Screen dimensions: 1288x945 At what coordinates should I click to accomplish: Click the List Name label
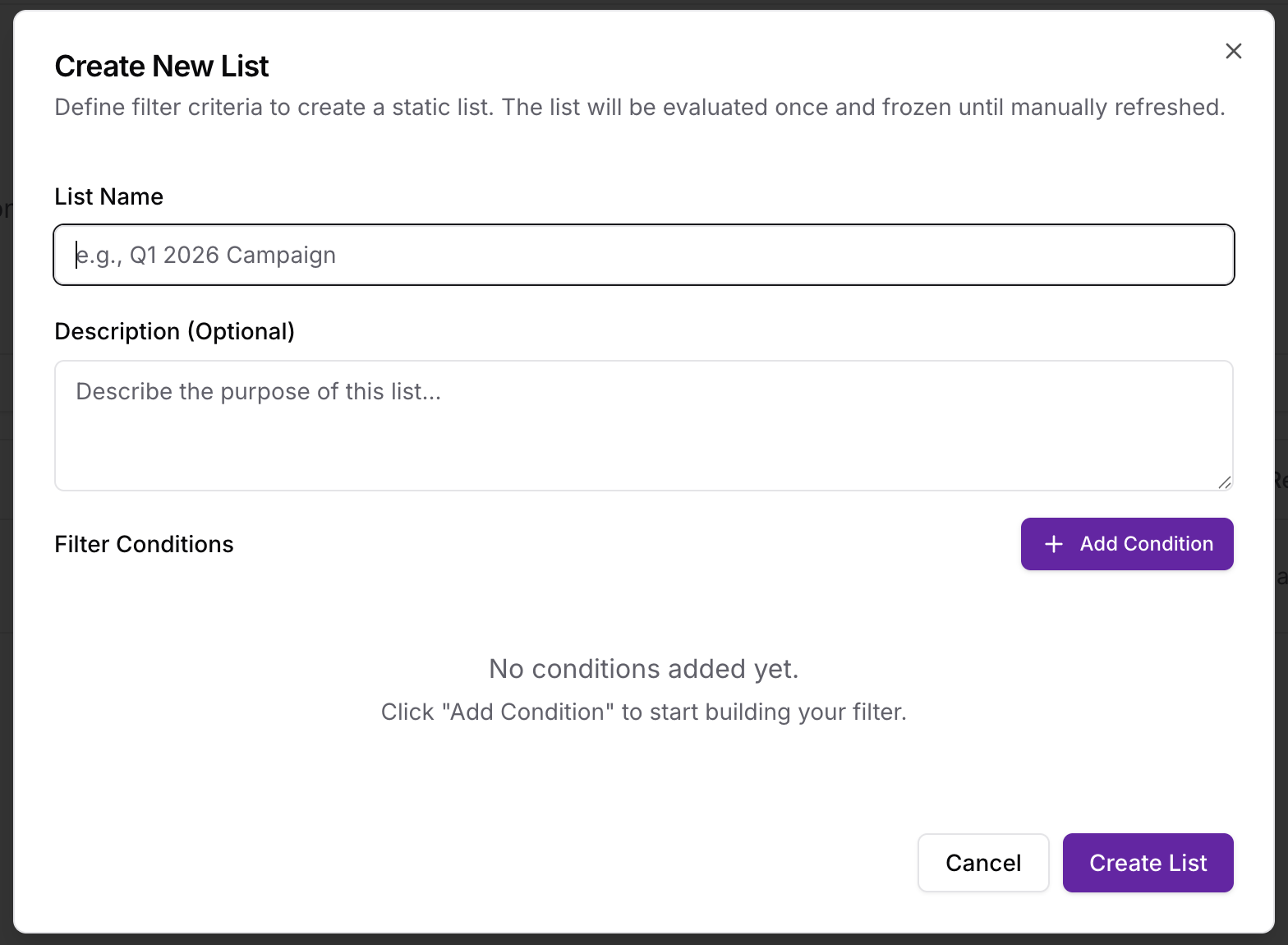(x=108, y=196)
